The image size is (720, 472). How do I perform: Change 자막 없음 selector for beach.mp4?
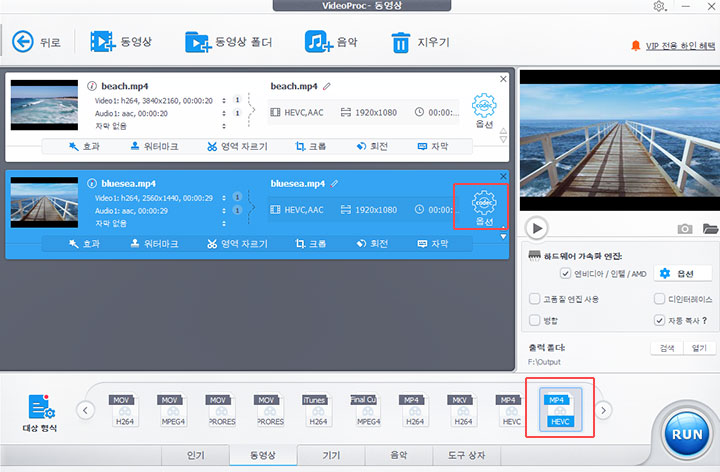click(224, 126)
